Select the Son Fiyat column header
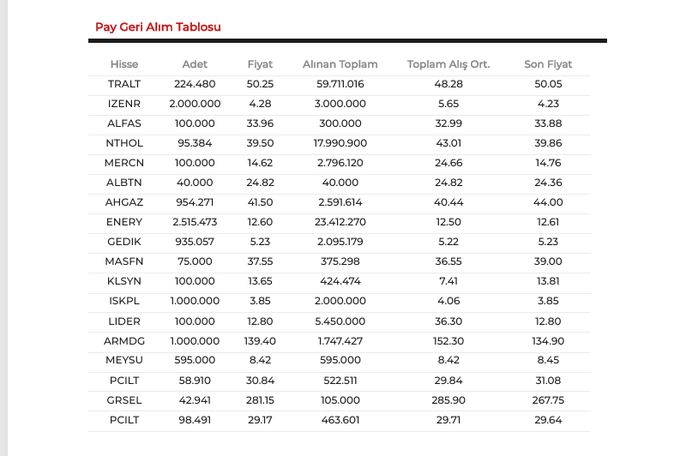The height and width of the screenshot is (456, 680). pyautogui.click(x=548, y=64)
